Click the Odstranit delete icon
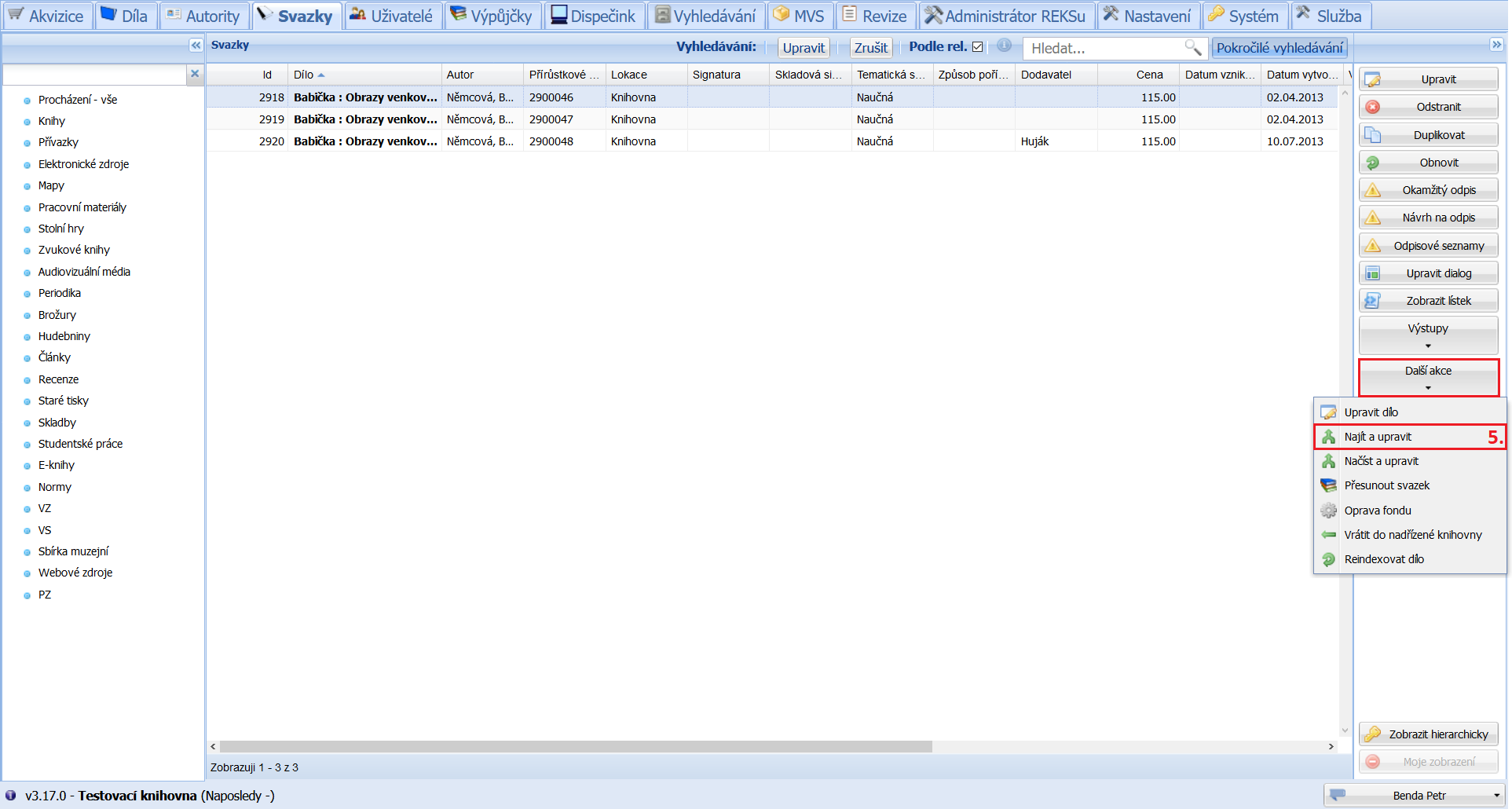Viewport: 1512px width, 809px height. [x=1373, y=108]
